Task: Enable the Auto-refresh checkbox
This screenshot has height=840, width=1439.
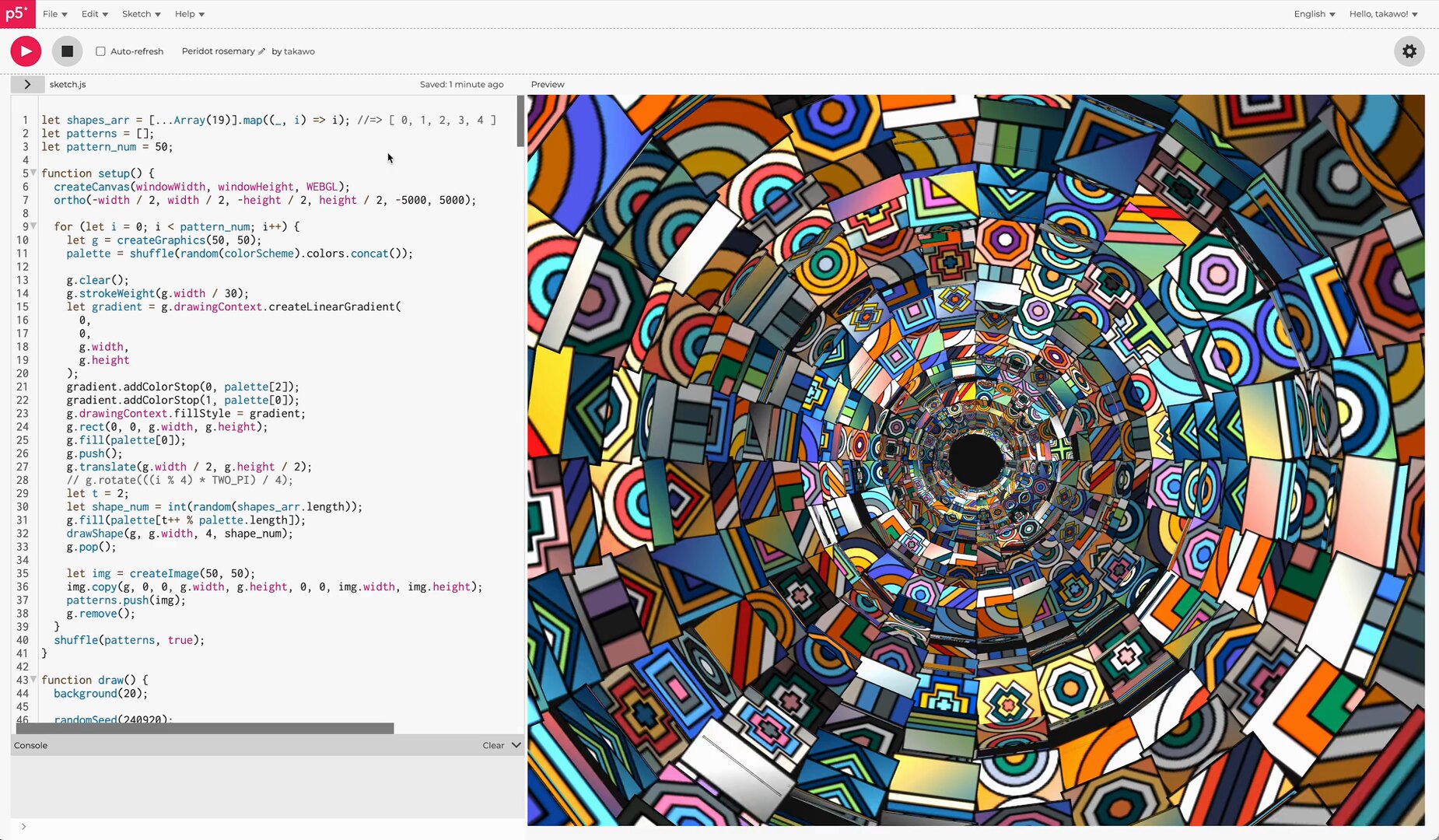Action: pyautogui.click(x=100, y=51)
